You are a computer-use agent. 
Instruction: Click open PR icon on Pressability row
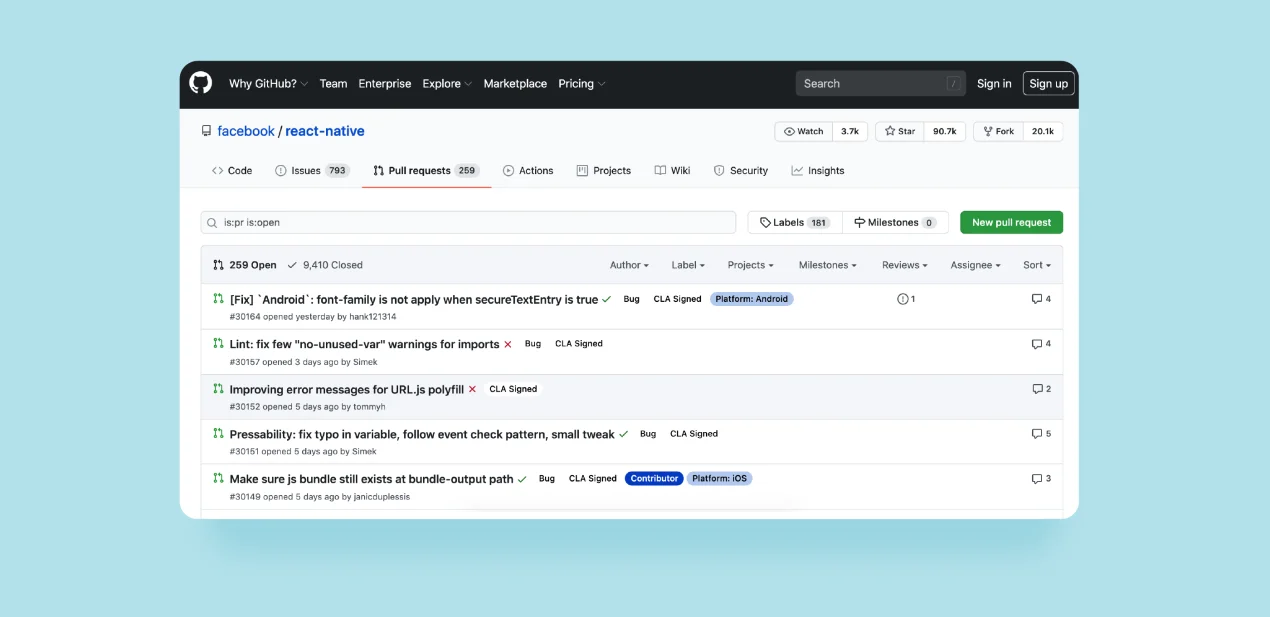coord(218,433)
